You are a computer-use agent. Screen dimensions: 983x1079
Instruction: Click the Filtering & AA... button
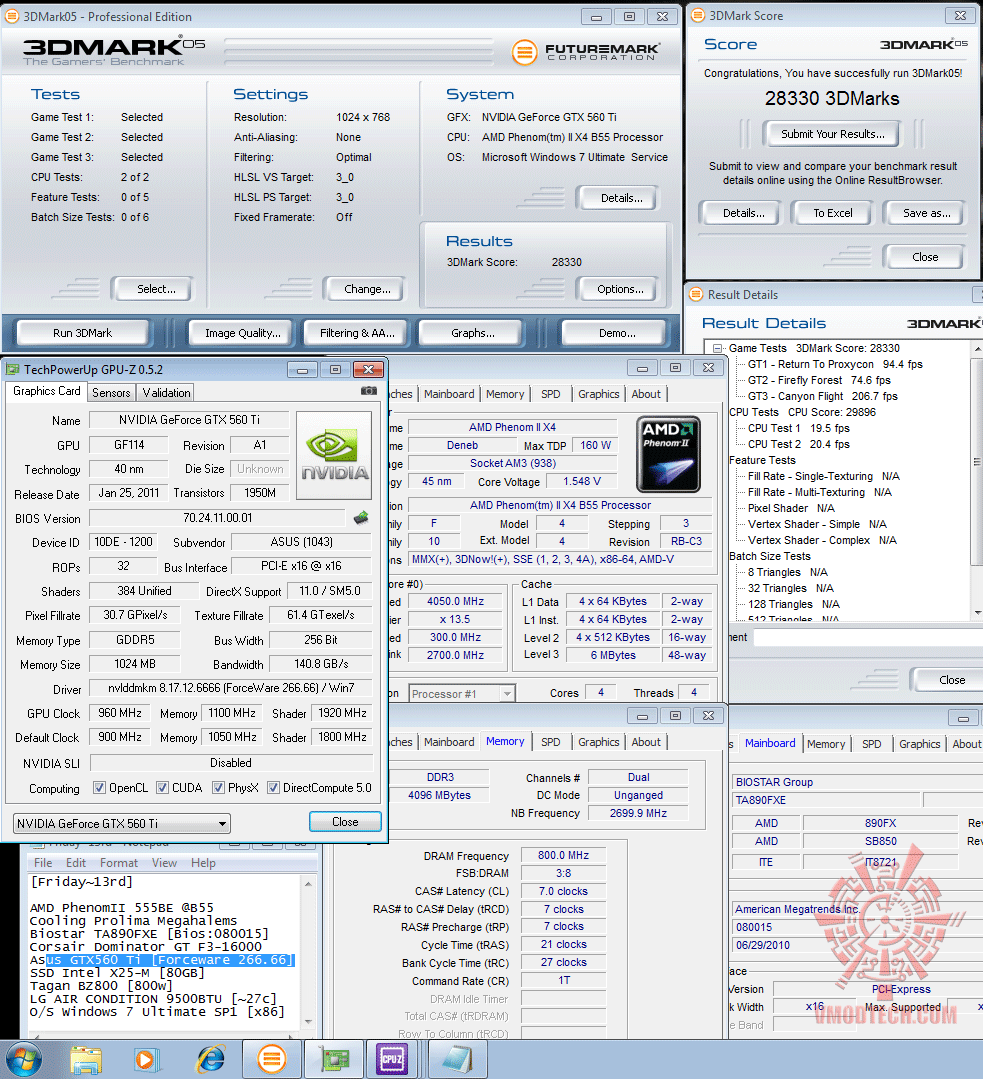357,333
